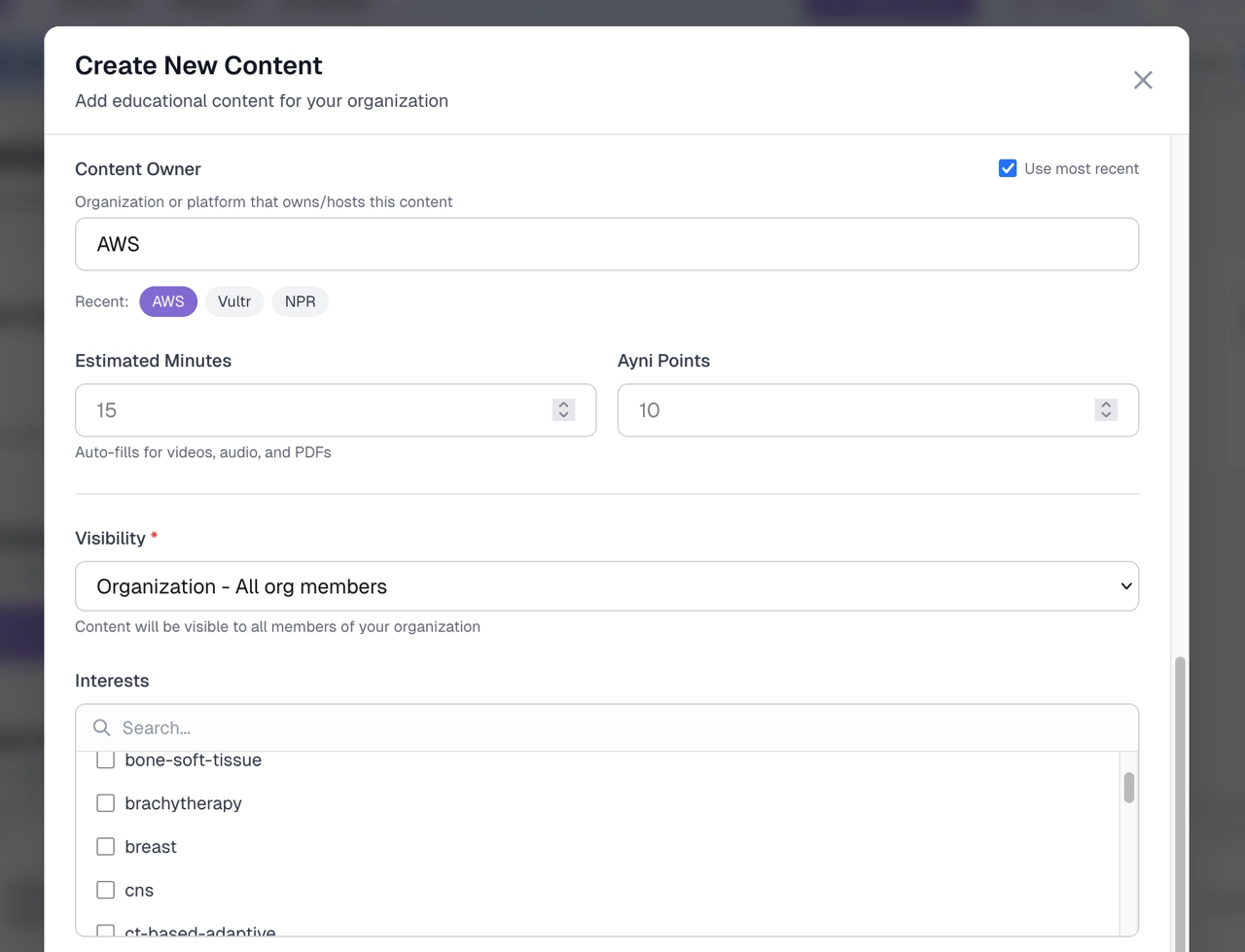This screenshot has width=1245, height=952.
Task: Pick the NPR recent owner chip
Action: point(300,301)
